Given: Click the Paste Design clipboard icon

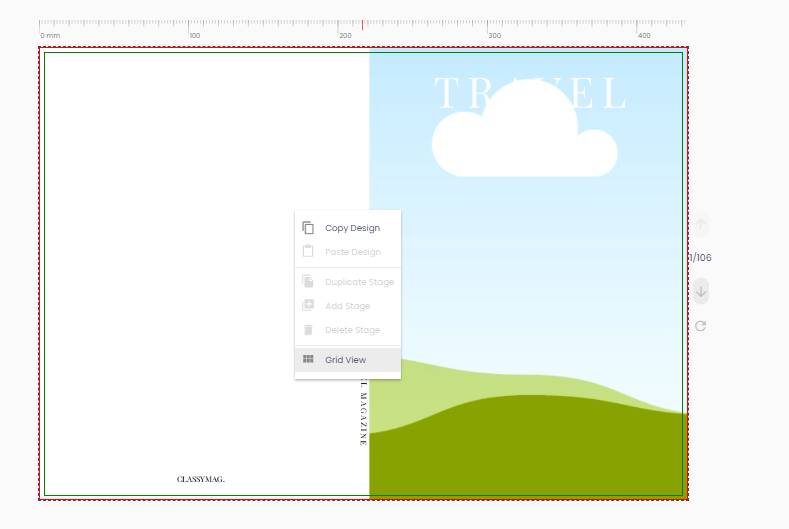Looking at the screenshot, I should [308, 251].
